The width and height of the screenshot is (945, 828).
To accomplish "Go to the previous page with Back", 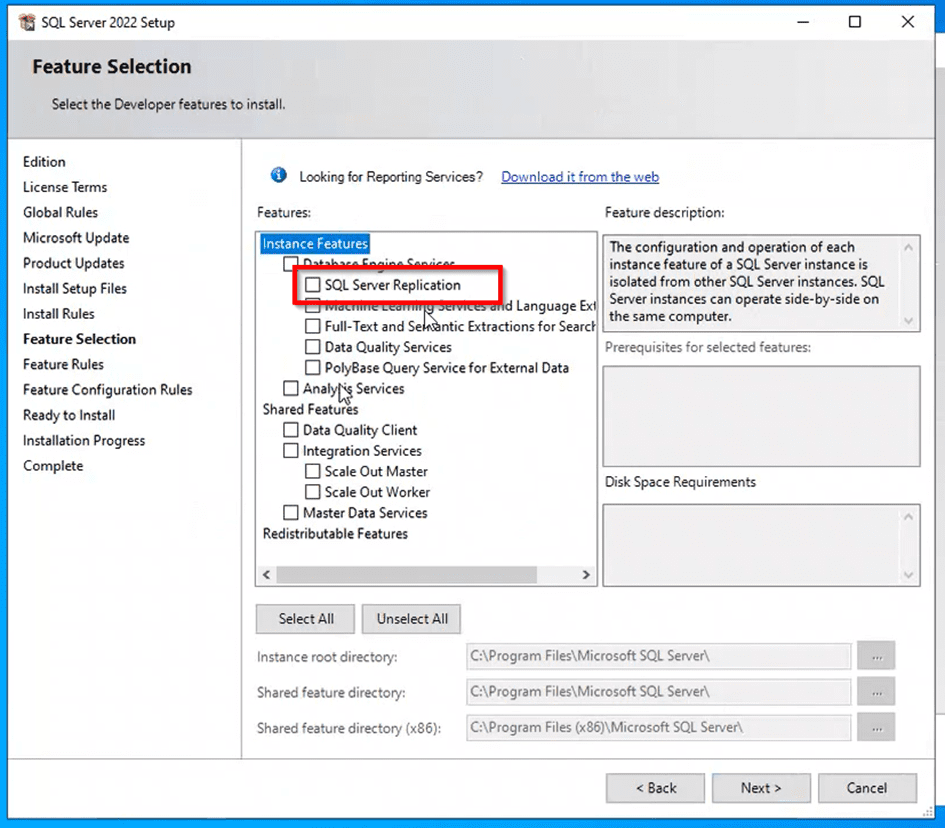I will pos(656,788).
